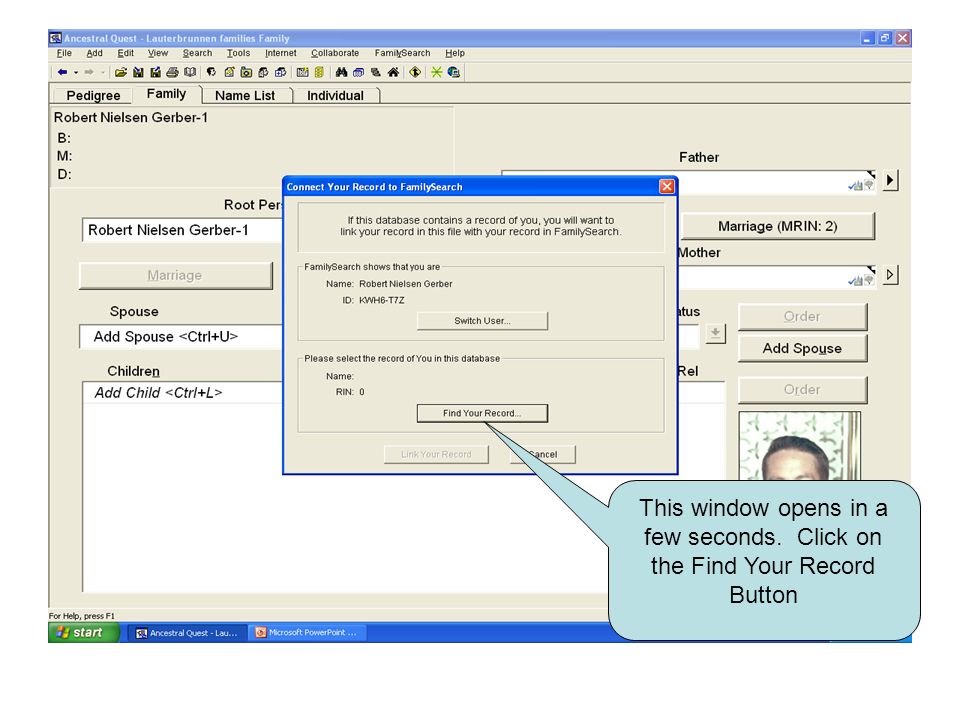Click the camera scrapbook icon in toolbar
The width and height of the screenshot is (960, 720).
[x=246, y=72]
